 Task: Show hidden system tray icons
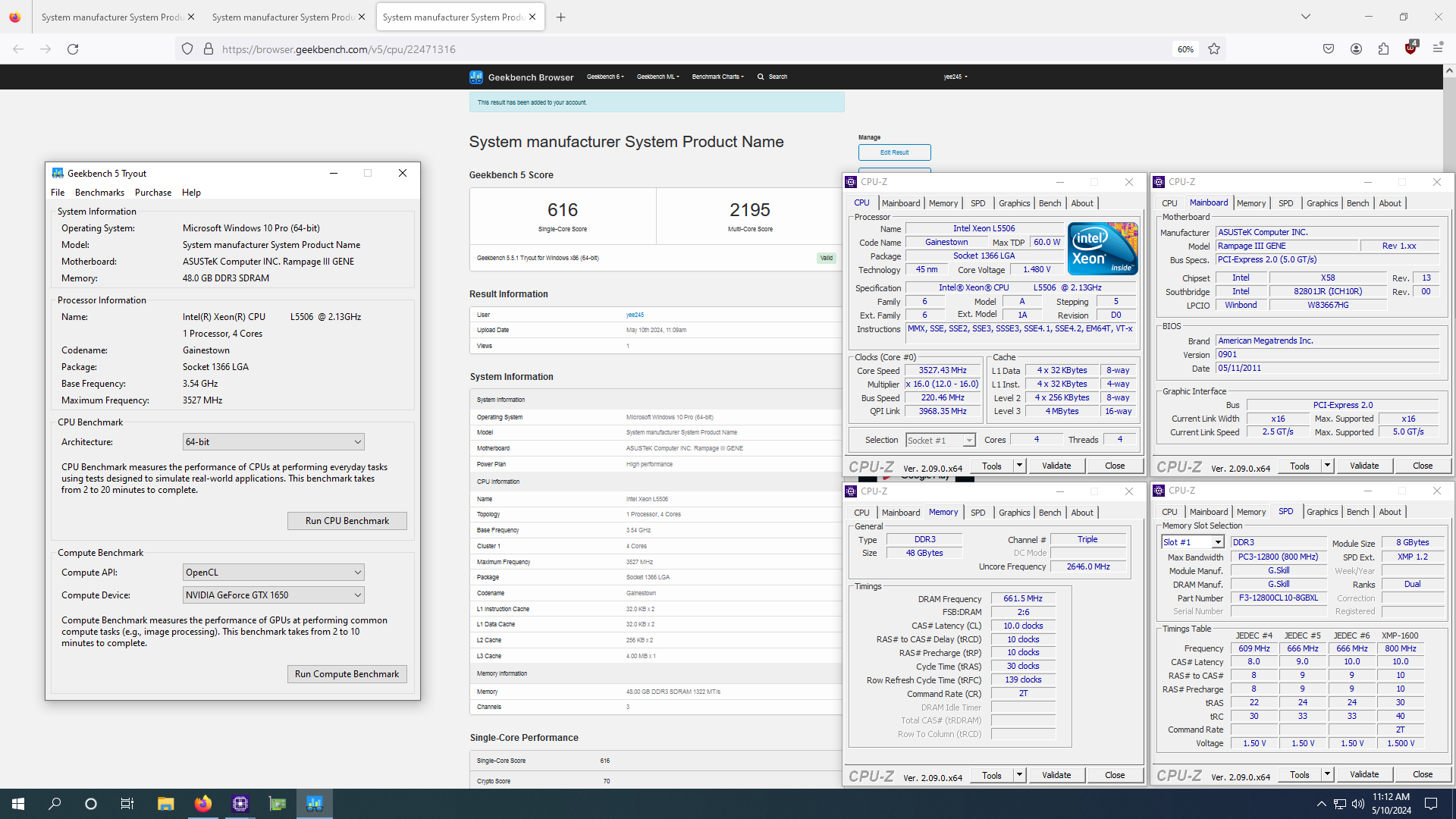point(1321,804)
